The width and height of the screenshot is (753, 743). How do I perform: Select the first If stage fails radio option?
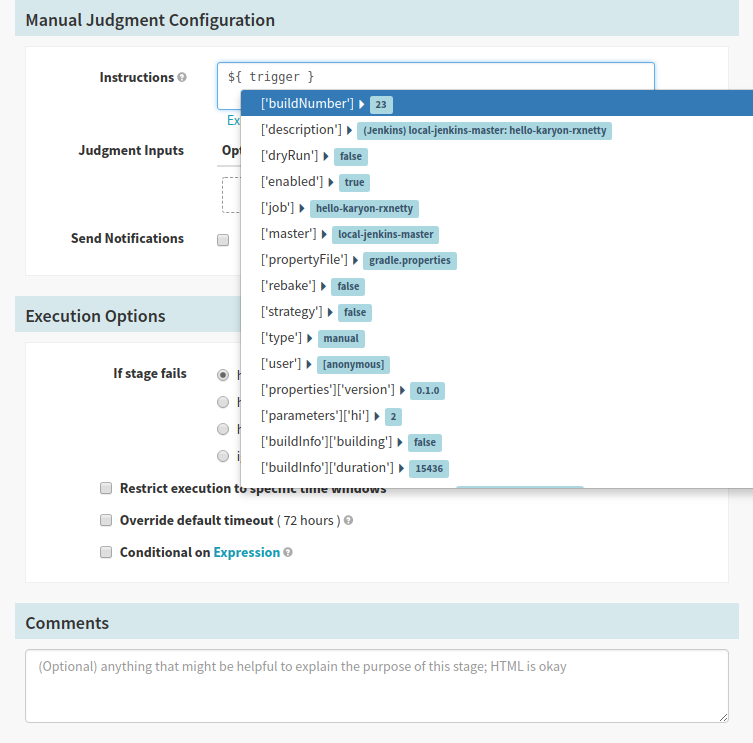click(223, 375)
